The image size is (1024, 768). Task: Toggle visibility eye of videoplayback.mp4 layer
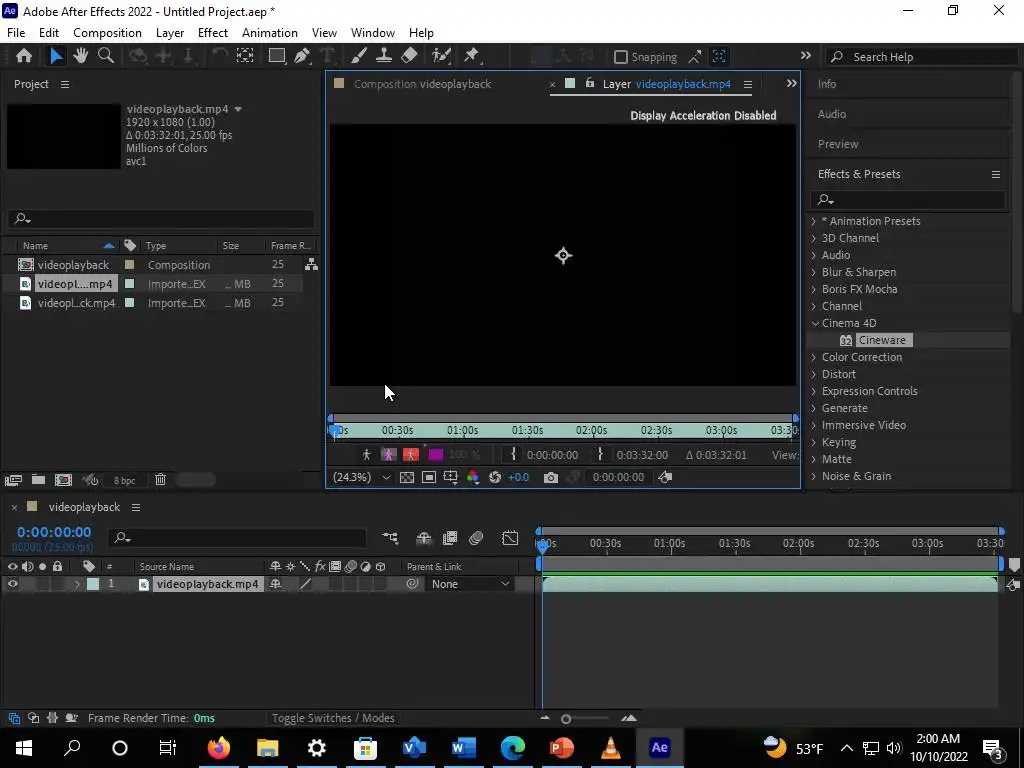pyautogui.click(x=12, y=584)
